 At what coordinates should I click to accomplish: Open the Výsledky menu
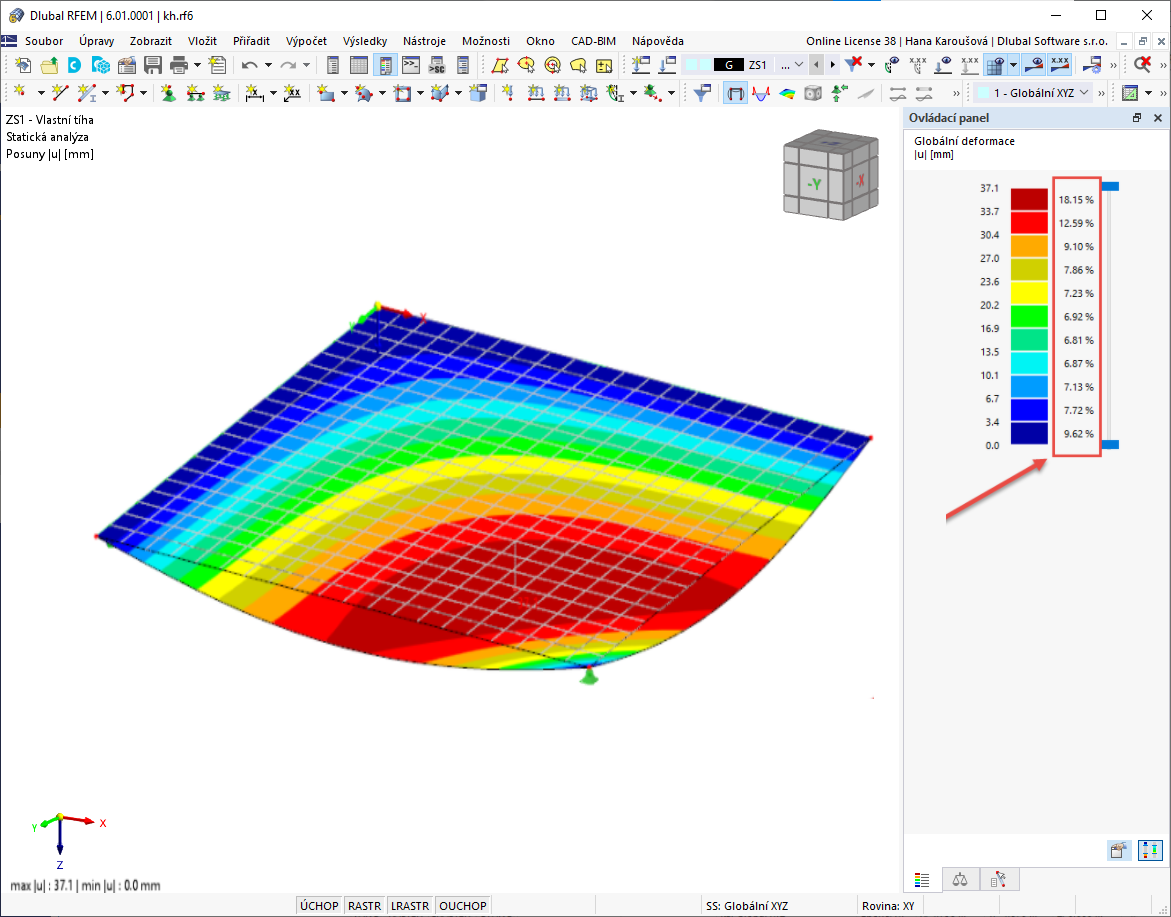tap(365, 41)
